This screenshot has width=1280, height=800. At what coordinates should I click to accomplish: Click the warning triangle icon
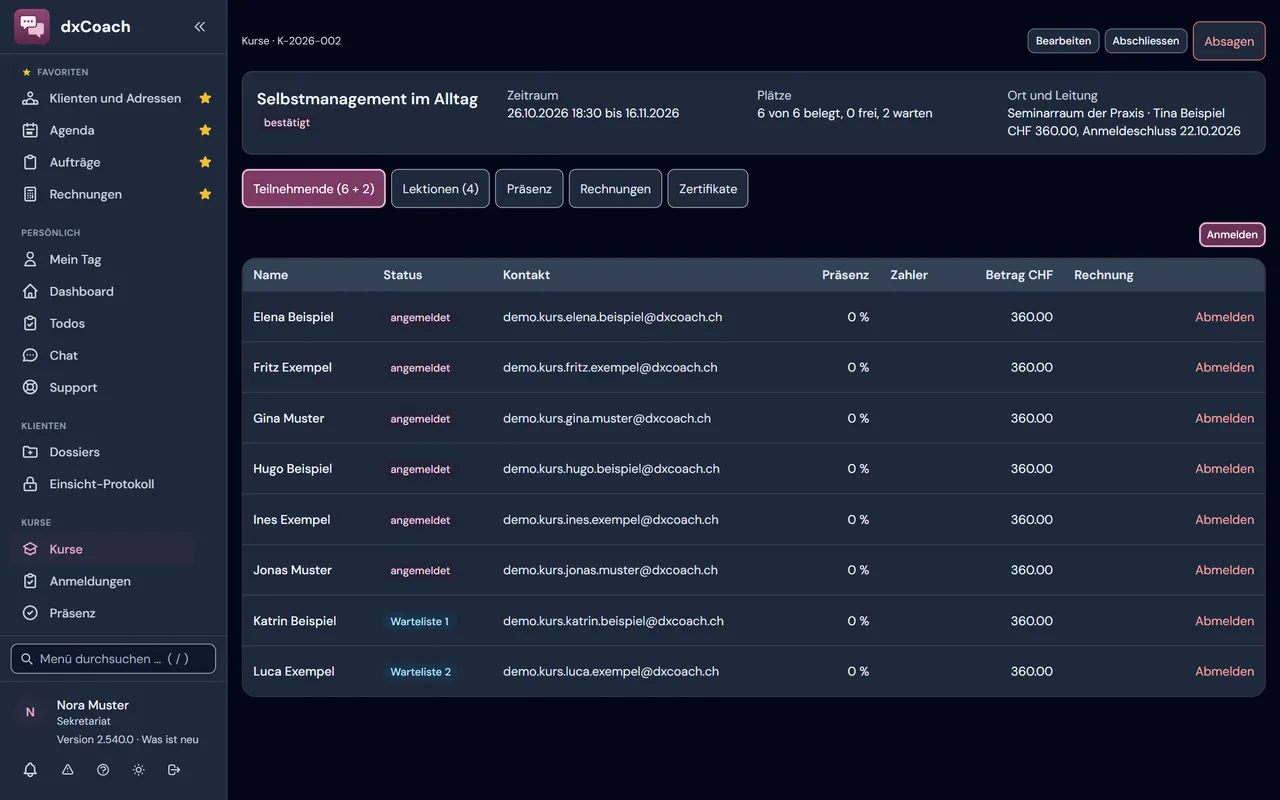pos(68,770)
